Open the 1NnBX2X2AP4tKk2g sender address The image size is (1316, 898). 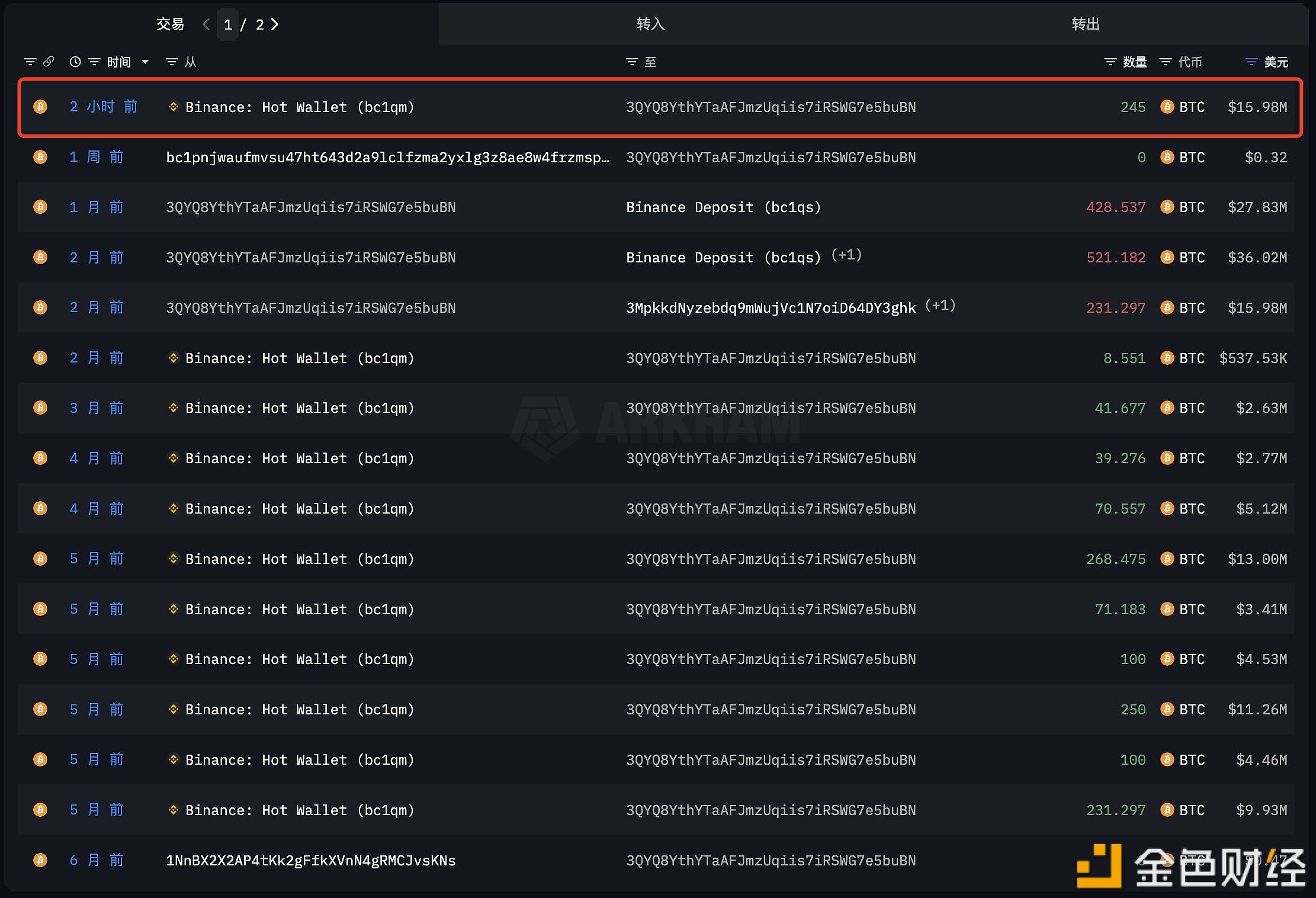311,861
